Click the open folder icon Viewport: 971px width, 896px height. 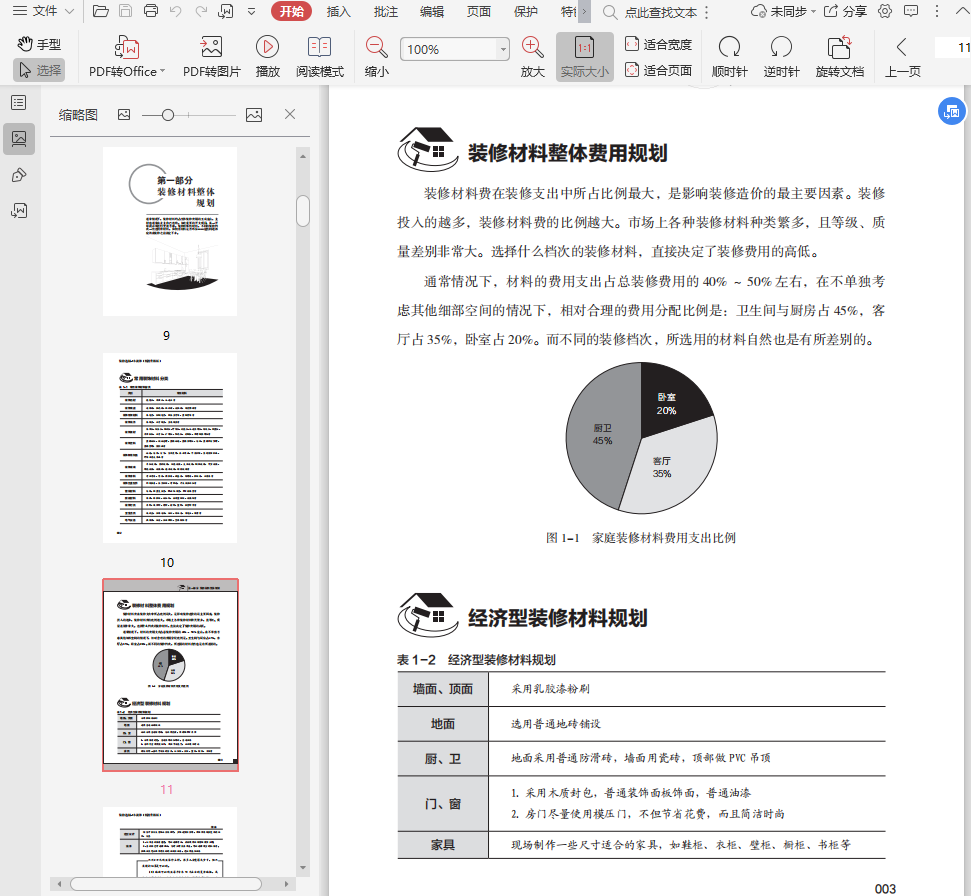click(101, 11)
